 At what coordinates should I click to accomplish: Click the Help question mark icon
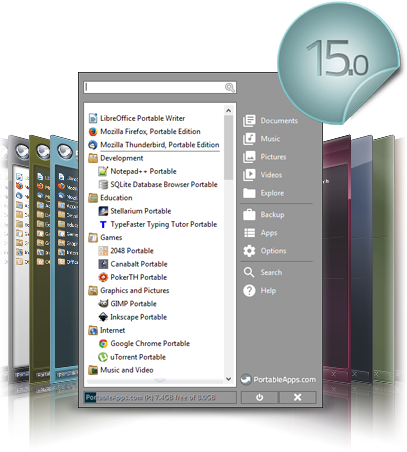[x=249, y=290]
